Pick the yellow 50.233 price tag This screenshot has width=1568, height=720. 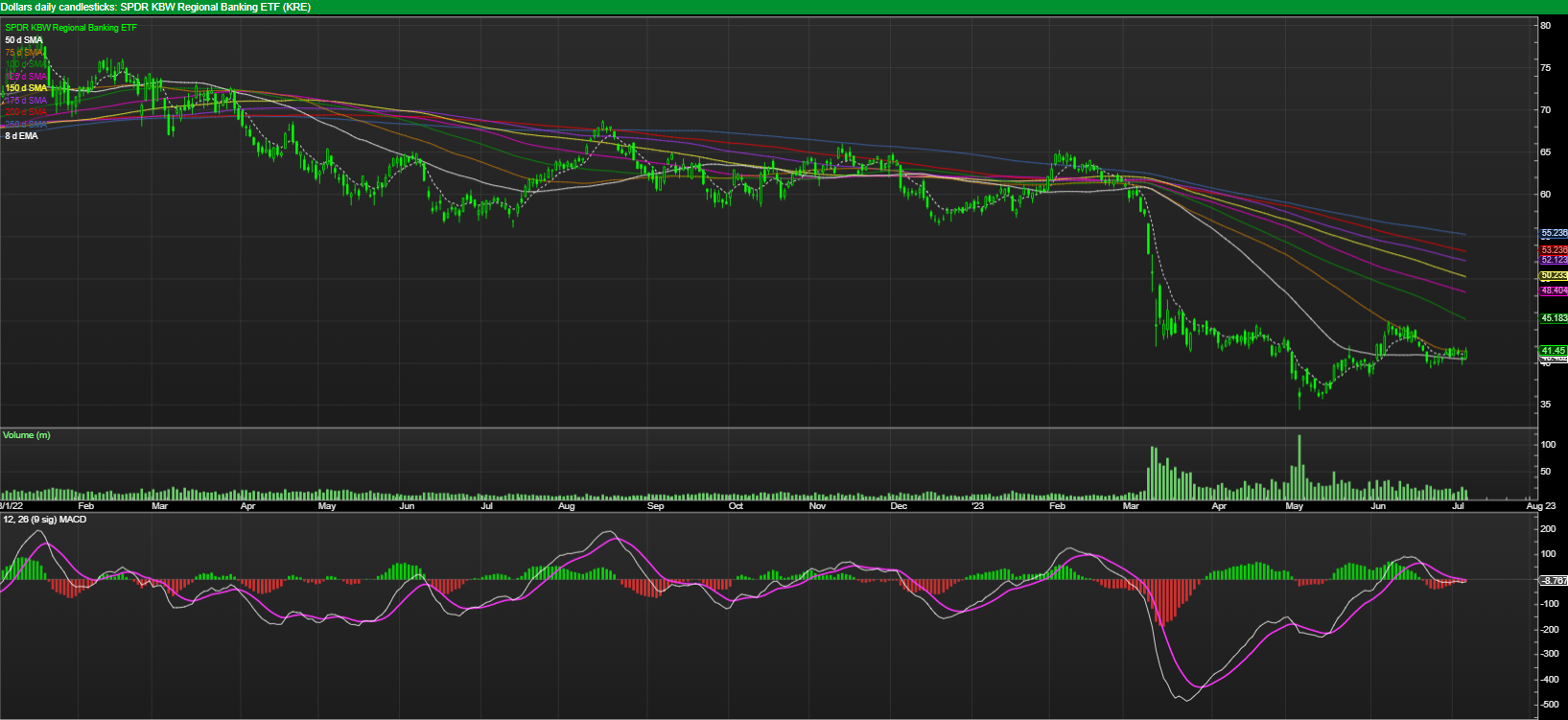tap(1554, 275)
